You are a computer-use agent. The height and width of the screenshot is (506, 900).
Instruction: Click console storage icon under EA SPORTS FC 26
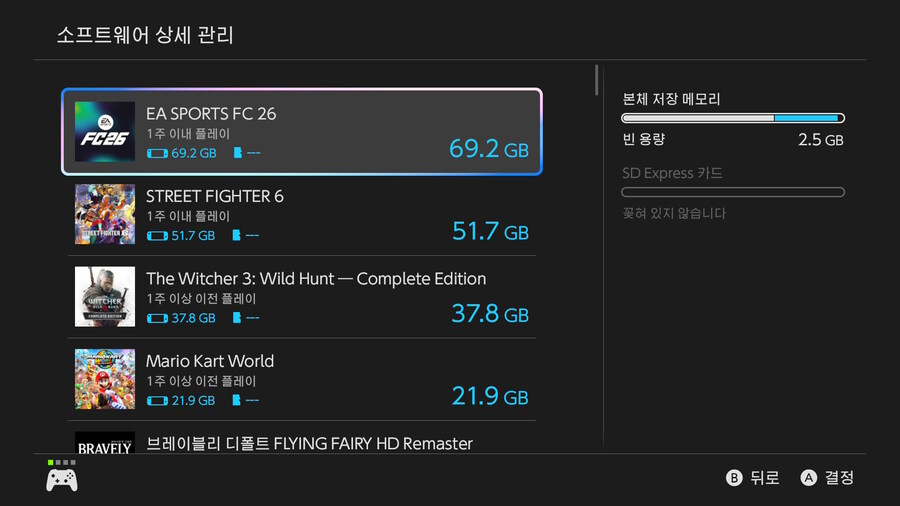[x=157, y=154]
